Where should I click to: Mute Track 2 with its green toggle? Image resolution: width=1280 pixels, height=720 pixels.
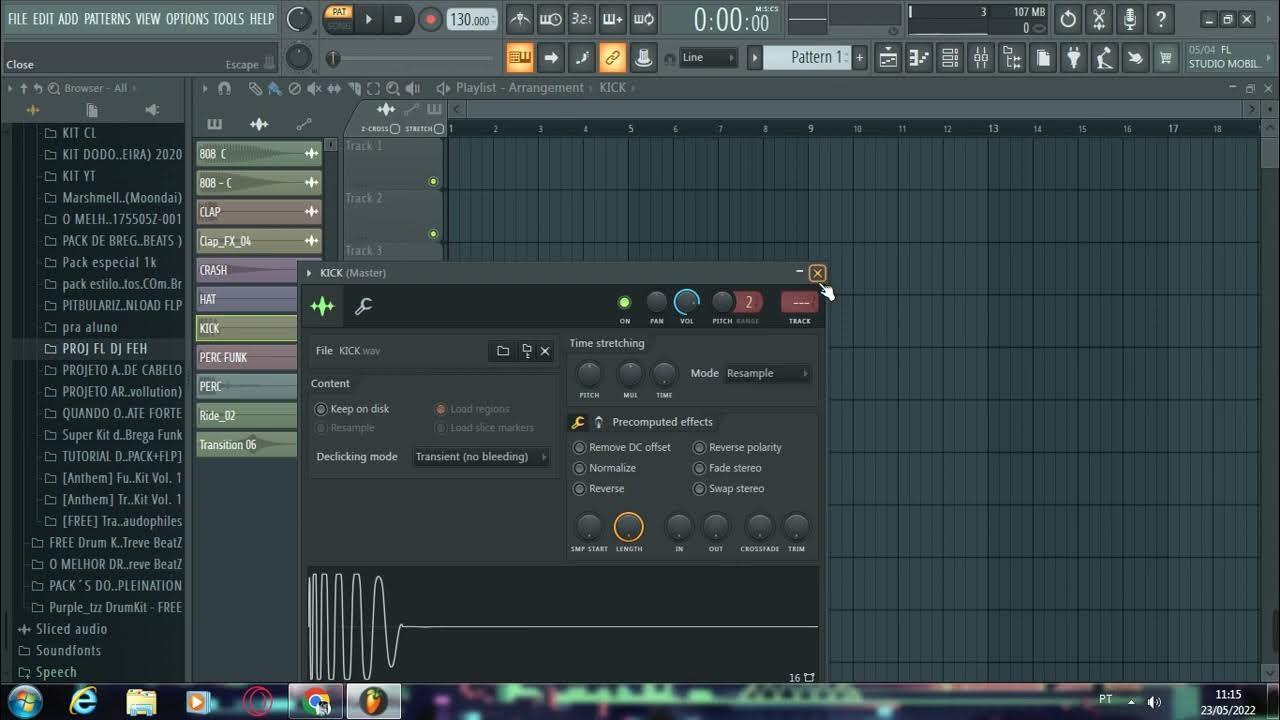(433, 234)
